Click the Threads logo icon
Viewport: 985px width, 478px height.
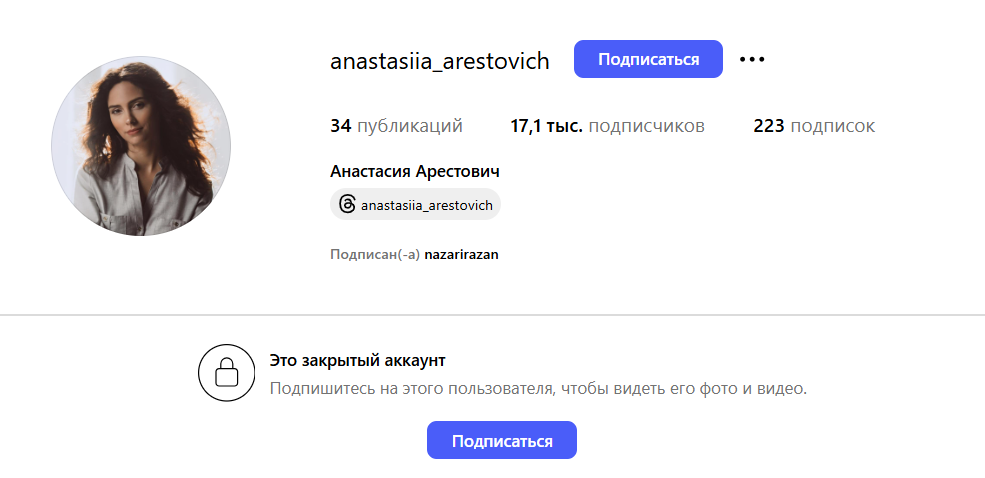(347, 204)
